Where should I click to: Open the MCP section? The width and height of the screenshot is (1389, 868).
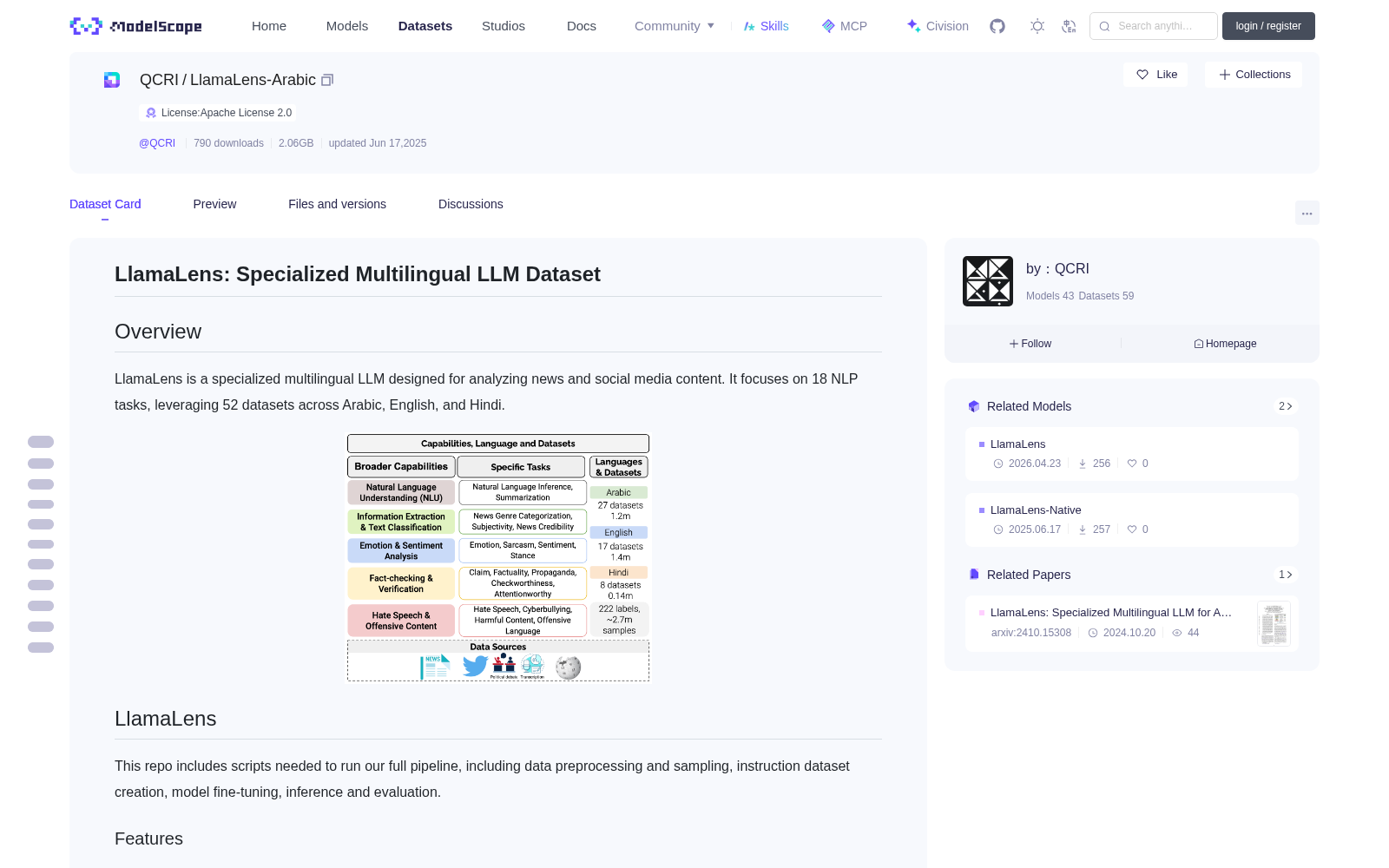845,26
